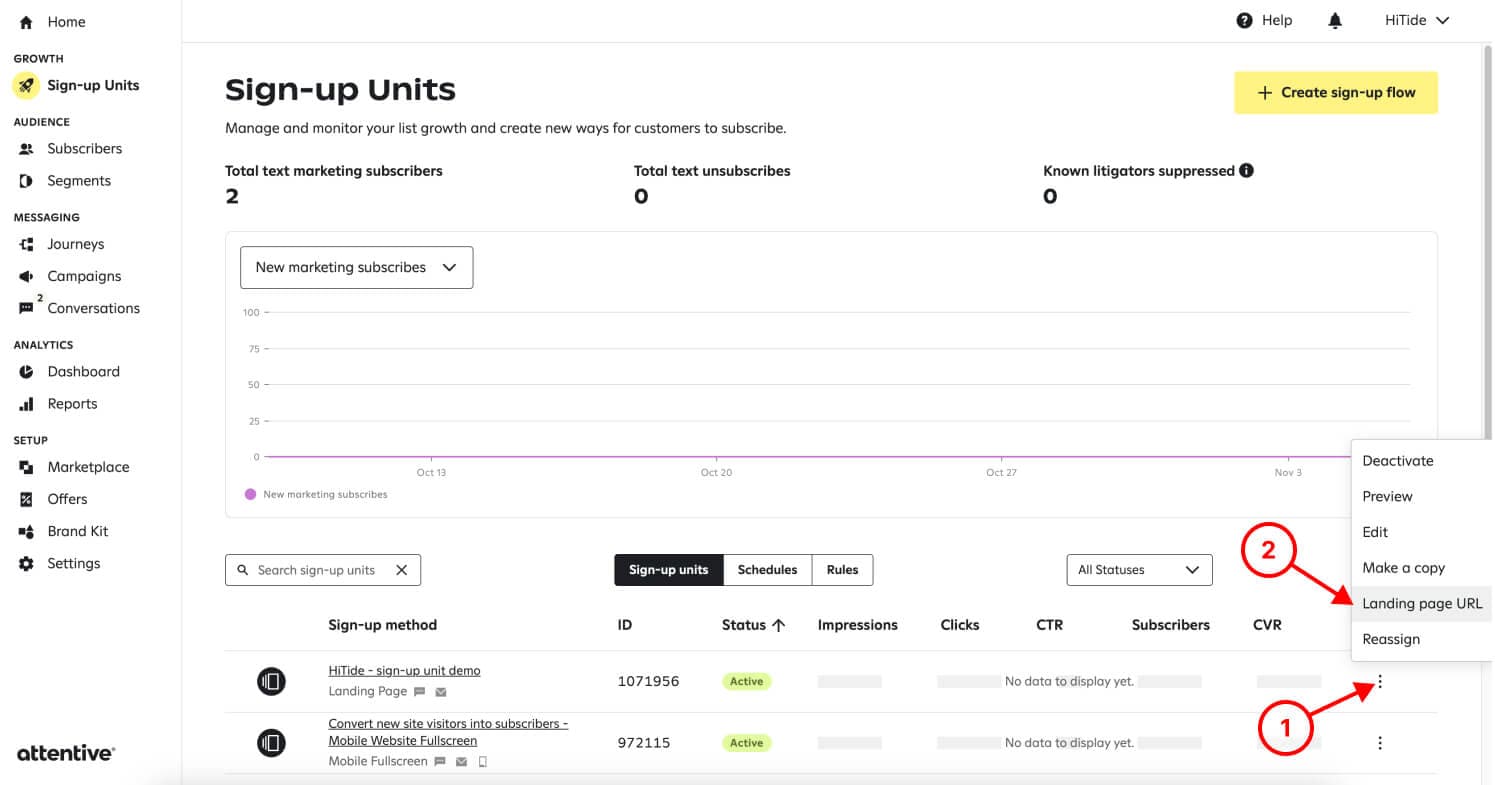
Task: Click the Active badge for unit 972115
Action: [x=746, y=743]
